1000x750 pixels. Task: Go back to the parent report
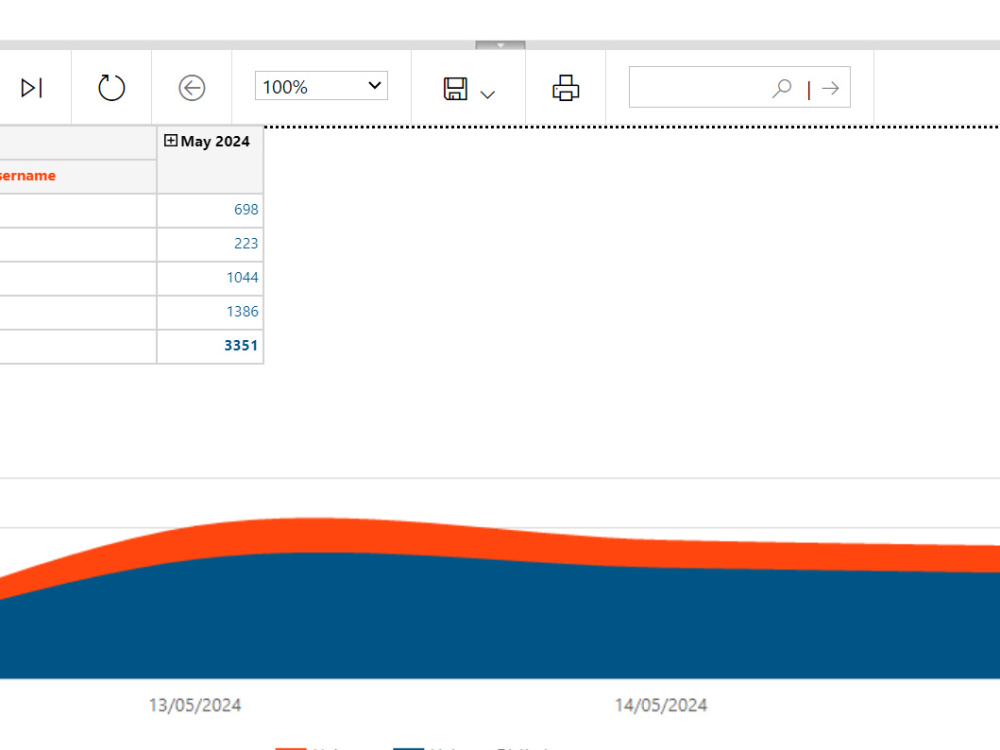192,87
